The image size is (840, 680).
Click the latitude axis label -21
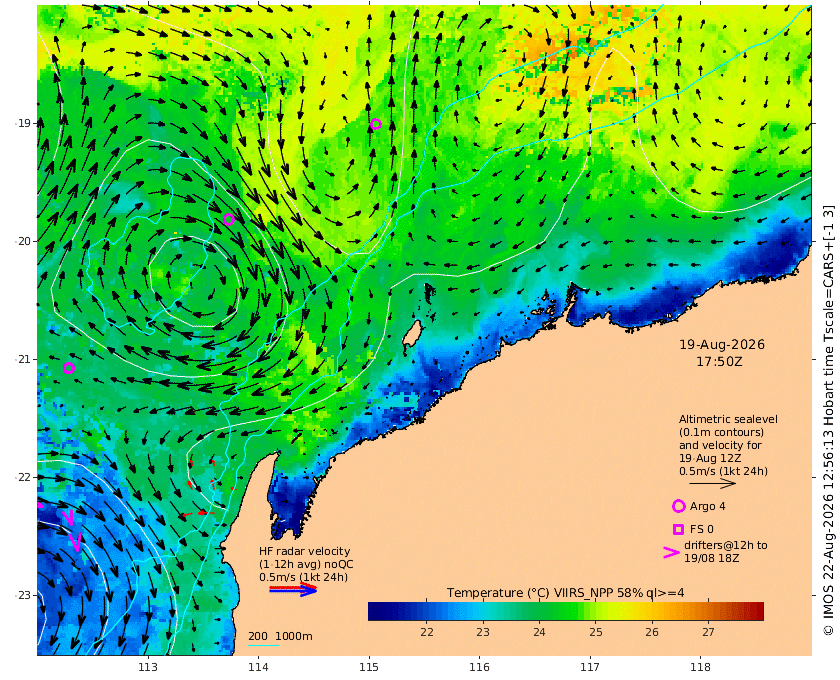(23, 359)
